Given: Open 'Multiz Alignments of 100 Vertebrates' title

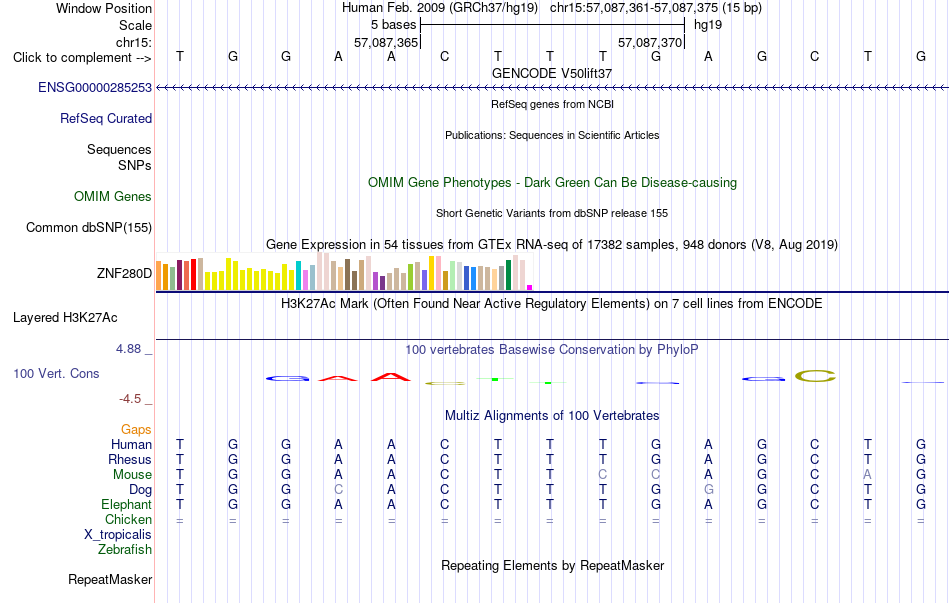Looking at the screenshot, I should (552, 416).
